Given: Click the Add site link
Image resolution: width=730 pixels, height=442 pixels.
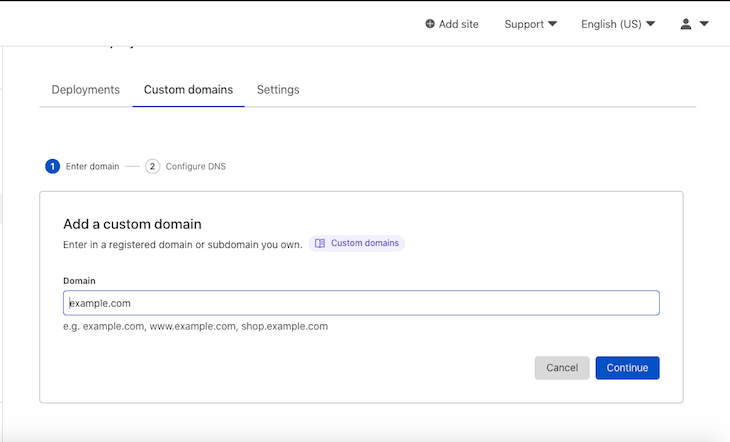Looking at the screenshot, I should [x=452, y=24].
